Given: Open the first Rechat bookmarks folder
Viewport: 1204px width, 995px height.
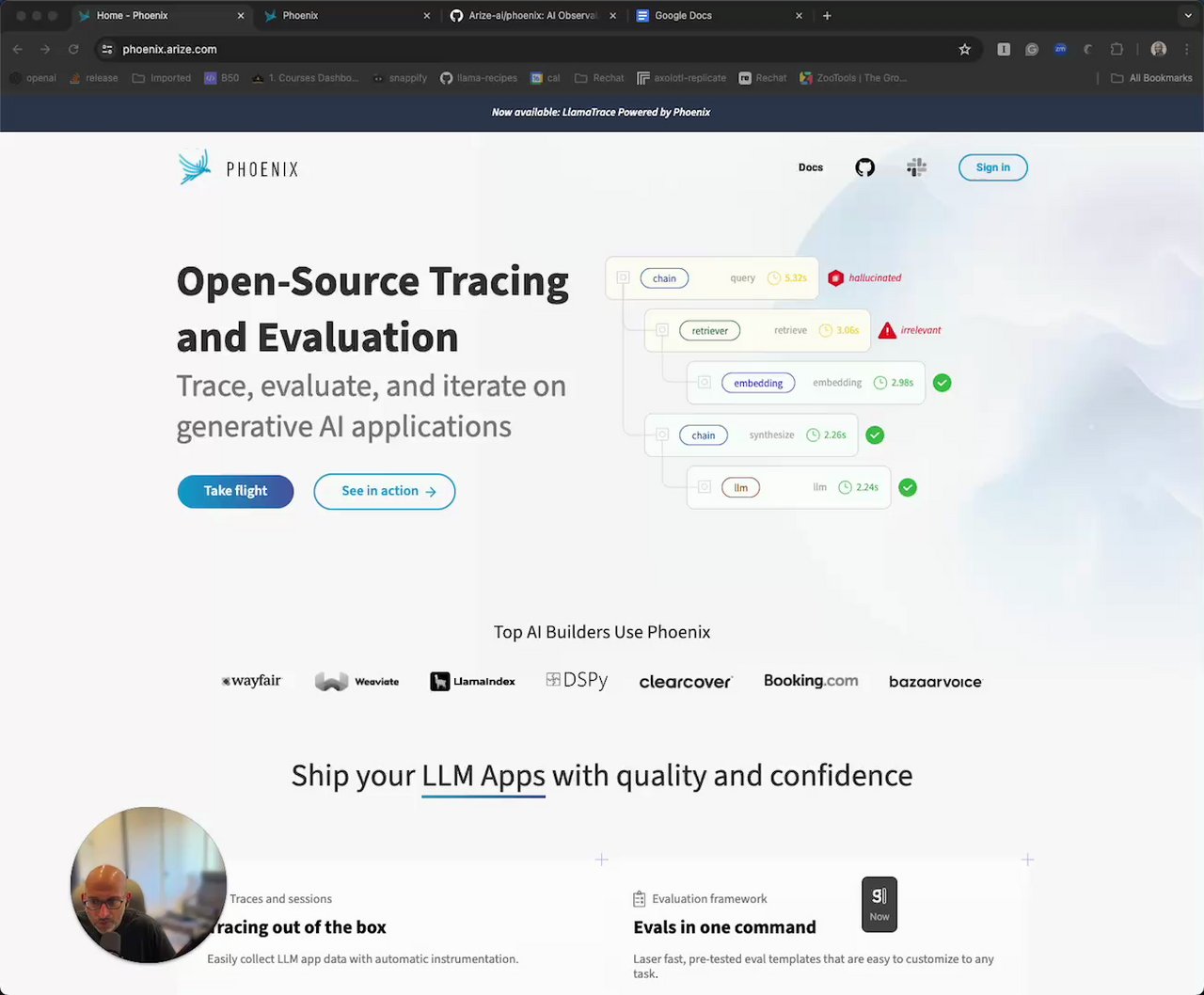Looking at the screenshot, I should (599, 78).
